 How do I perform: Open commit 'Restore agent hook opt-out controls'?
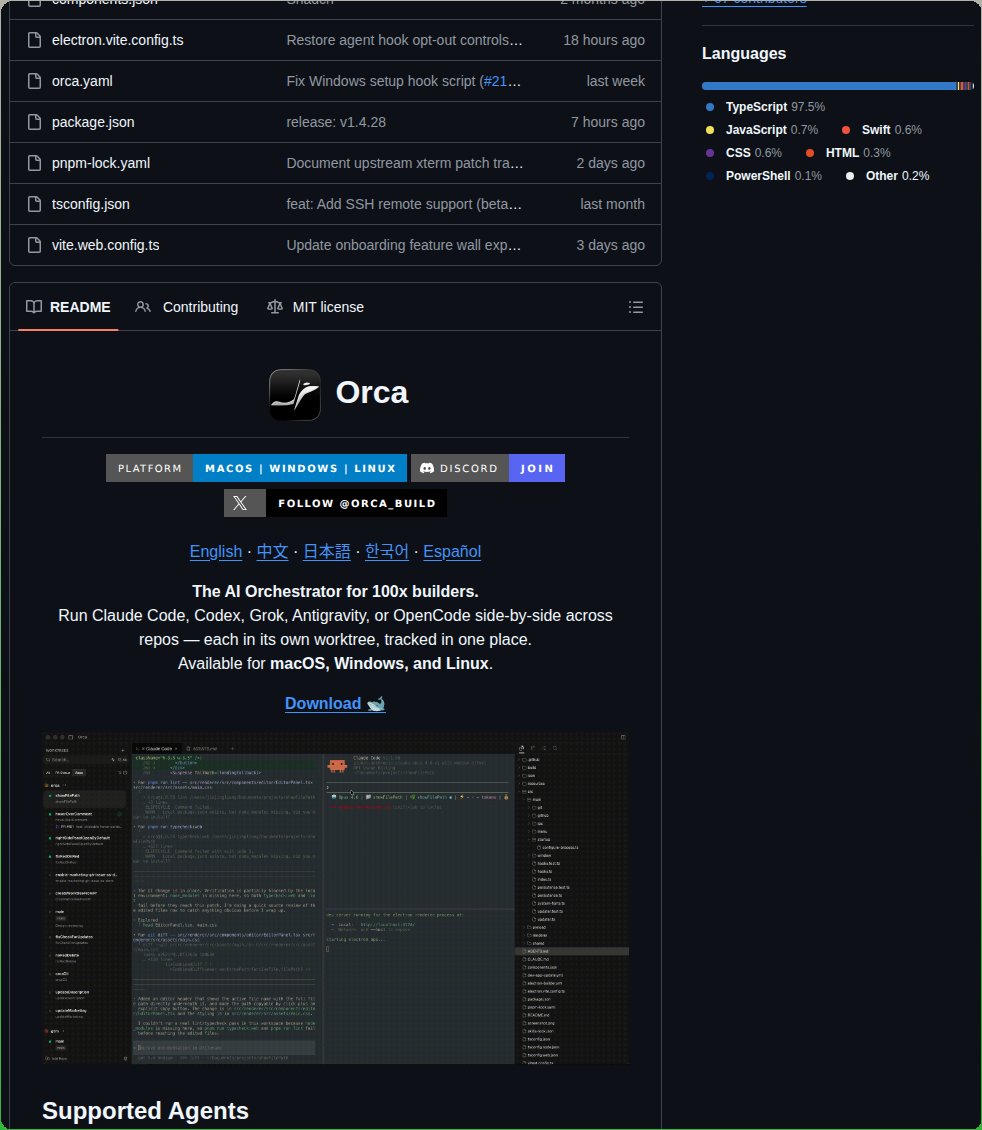coord(404,40)
